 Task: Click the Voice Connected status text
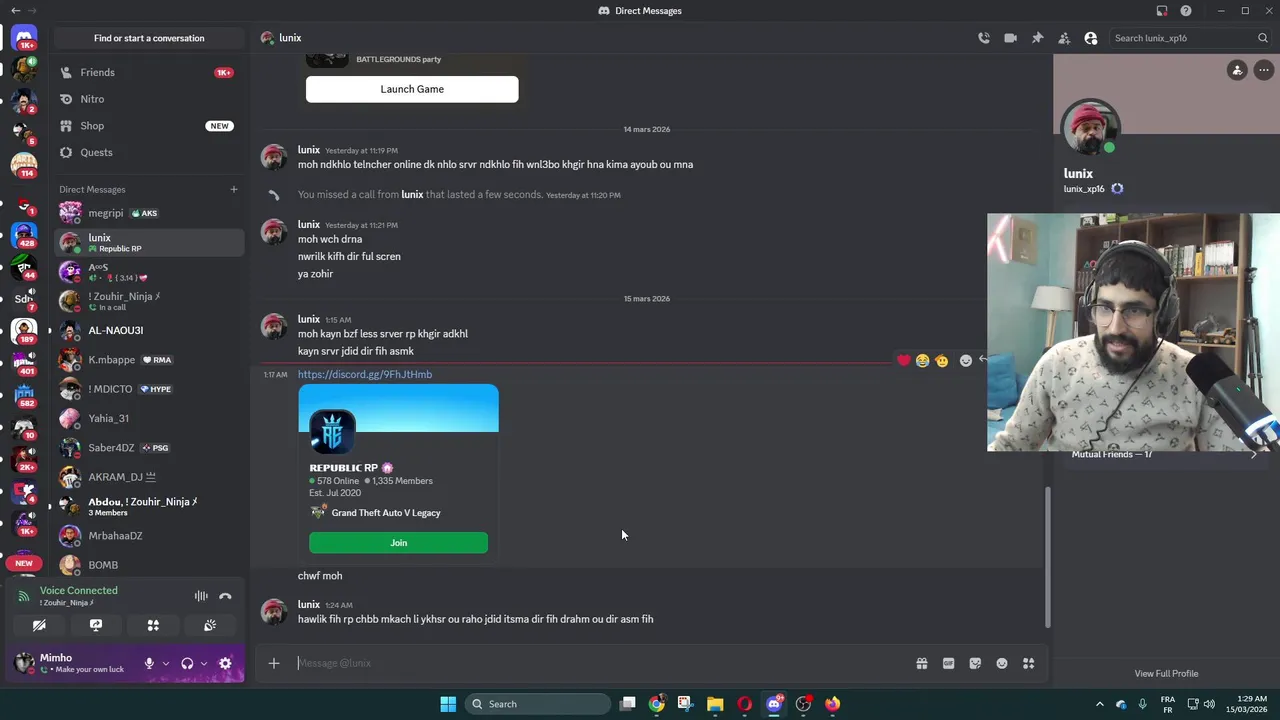79,590
